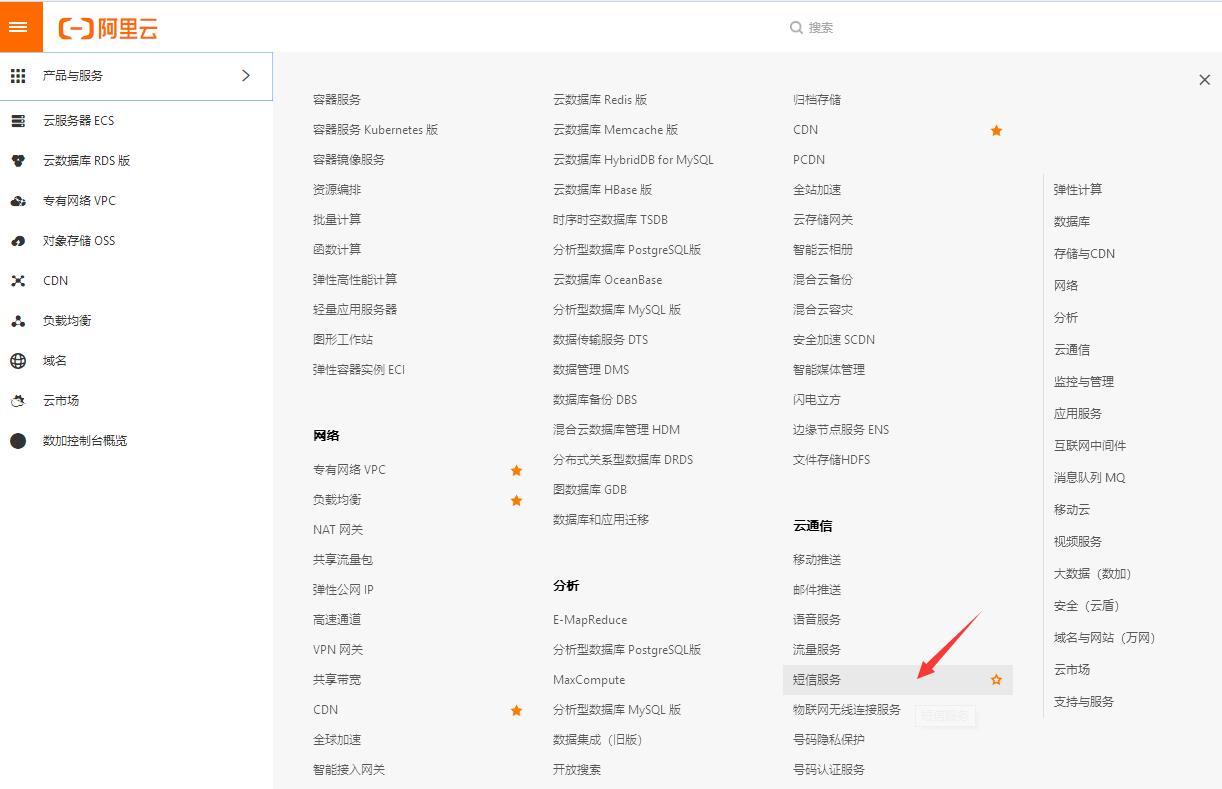Jump to 存储与CDN category

[1084, 254]
